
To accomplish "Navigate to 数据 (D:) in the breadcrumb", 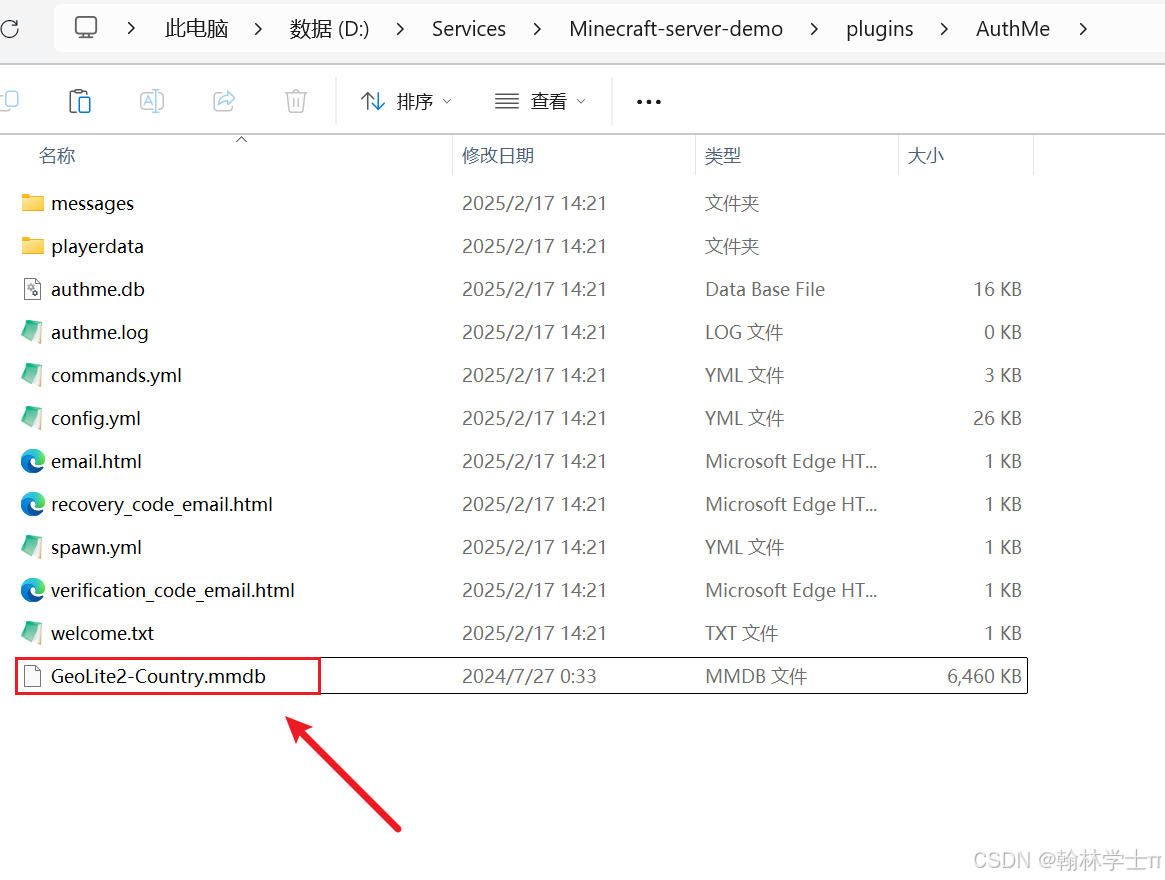I will coord(329,28).
